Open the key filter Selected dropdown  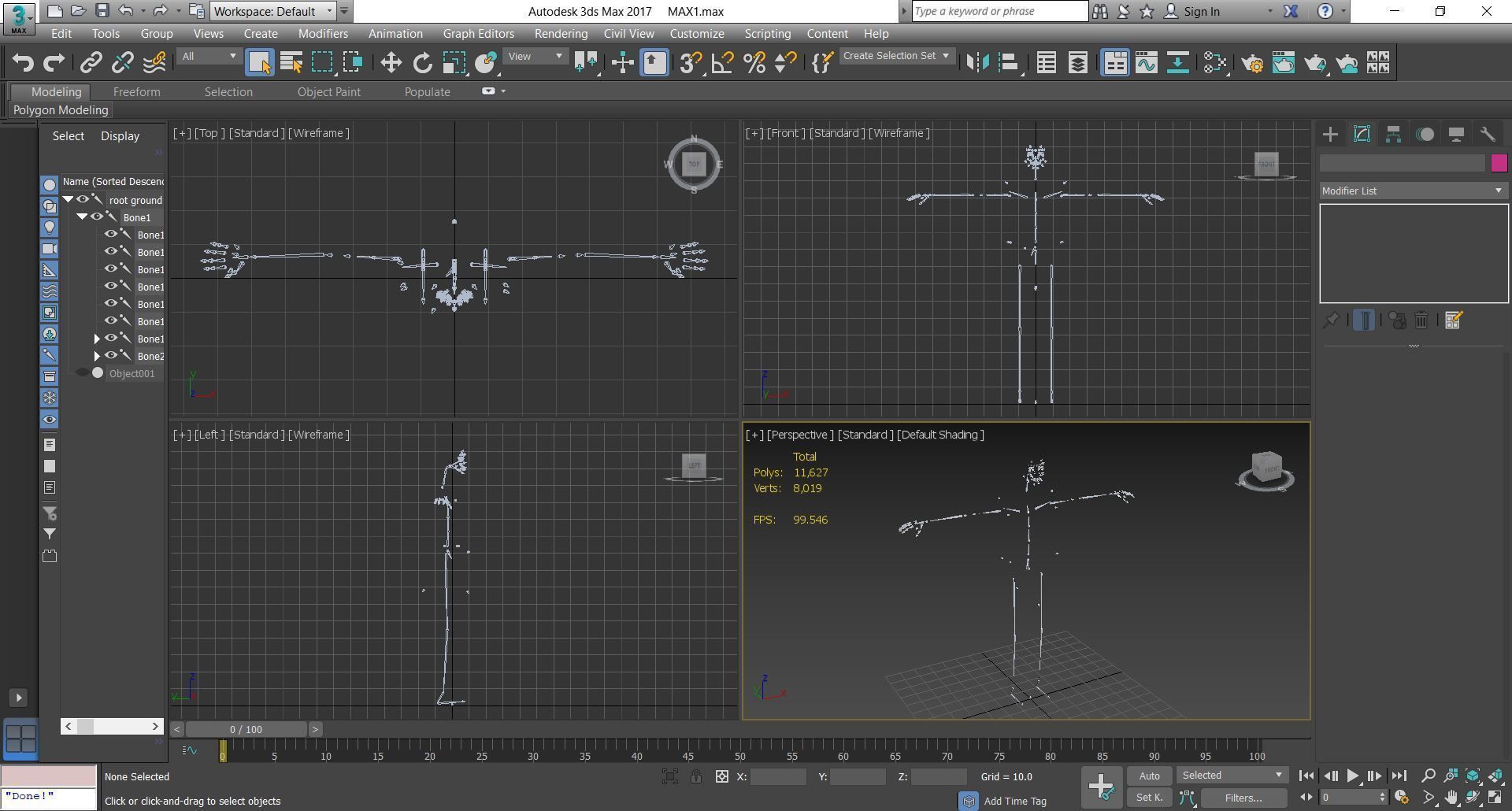click(x=1232, y=776)
